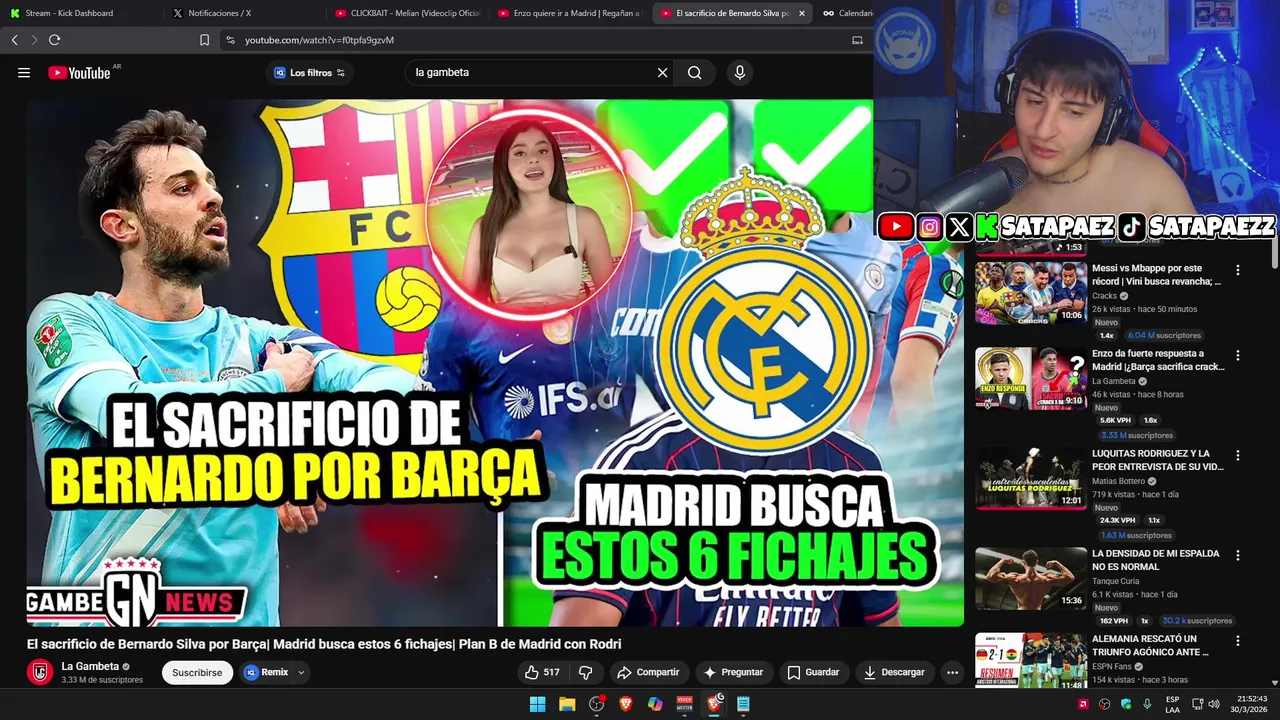Click AMD software tray icon
Viewport: 1280px width, 720px height.
(x=1083, y=704)
